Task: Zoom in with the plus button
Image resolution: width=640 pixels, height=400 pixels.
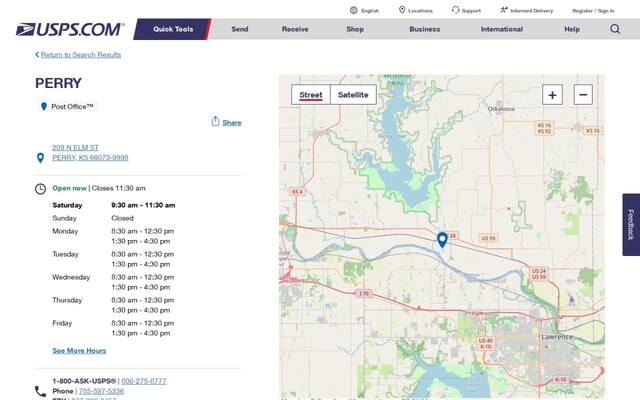Action: (x=552, y=95)
